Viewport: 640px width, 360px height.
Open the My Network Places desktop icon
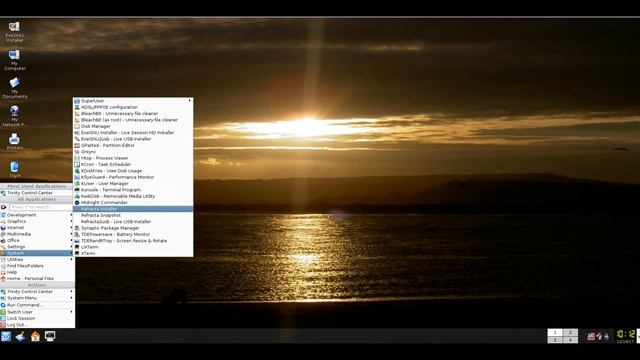pos(15,116)
